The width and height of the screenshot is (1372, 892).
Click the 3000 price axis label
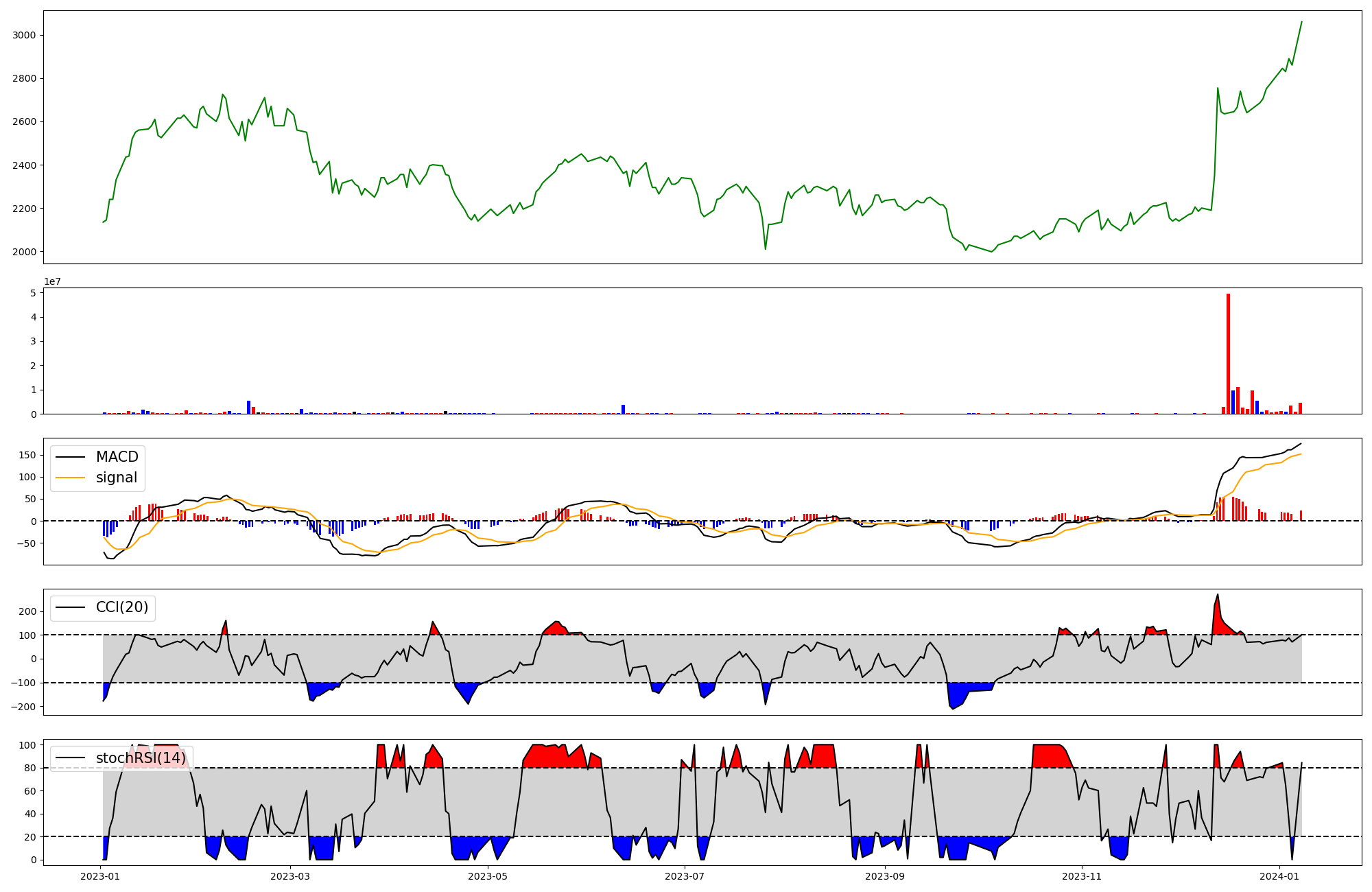pos(25,35)
